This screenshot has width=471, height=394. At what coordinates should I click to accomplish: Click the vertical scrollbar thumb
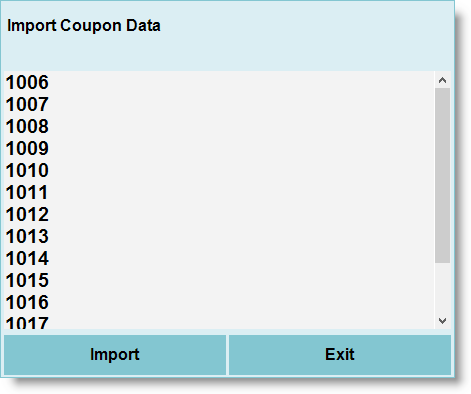(x=442, y=175)
